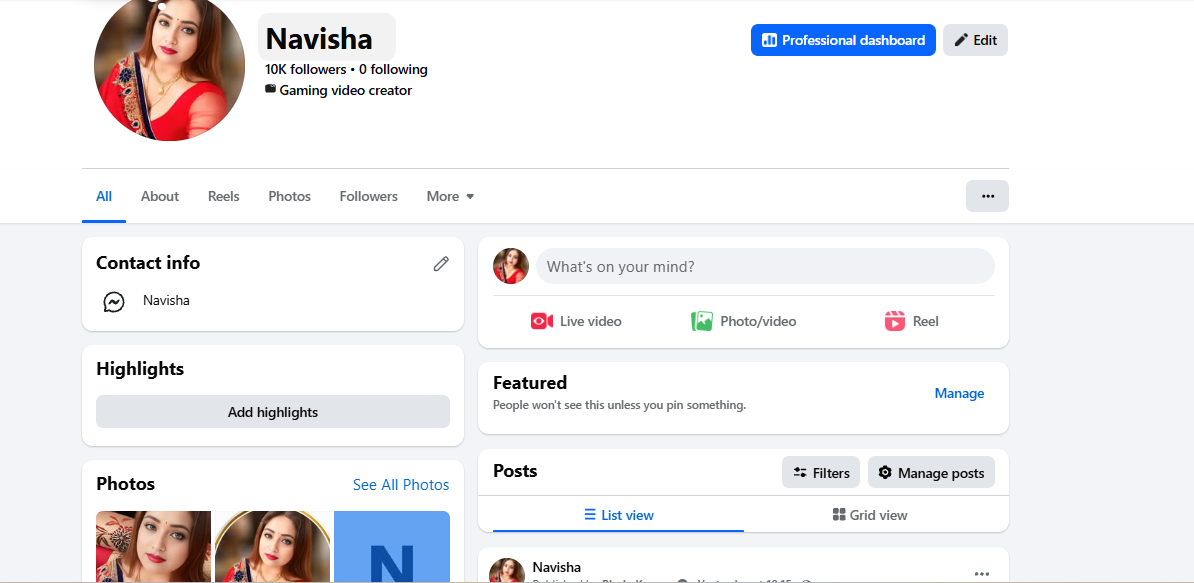Switch to Grid view
The image size is (1194, 583).
point(870,515)
